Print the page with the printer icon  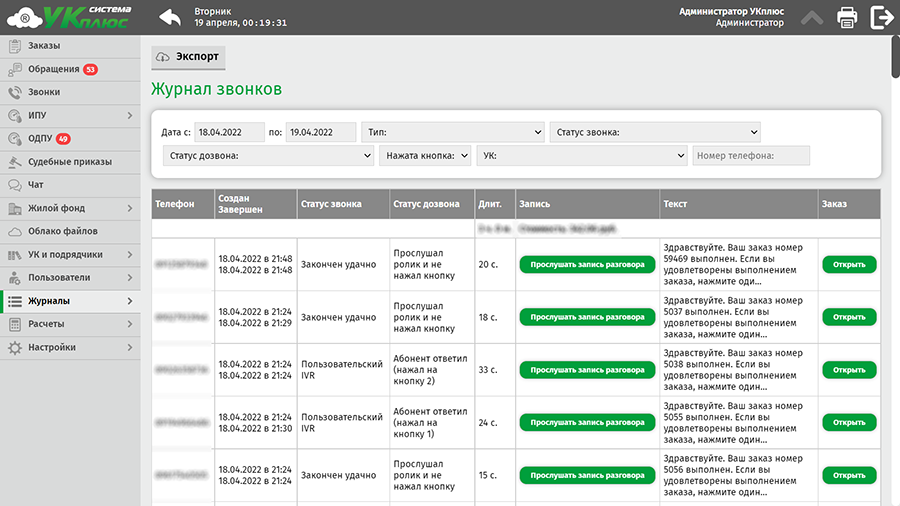point(847,17)
